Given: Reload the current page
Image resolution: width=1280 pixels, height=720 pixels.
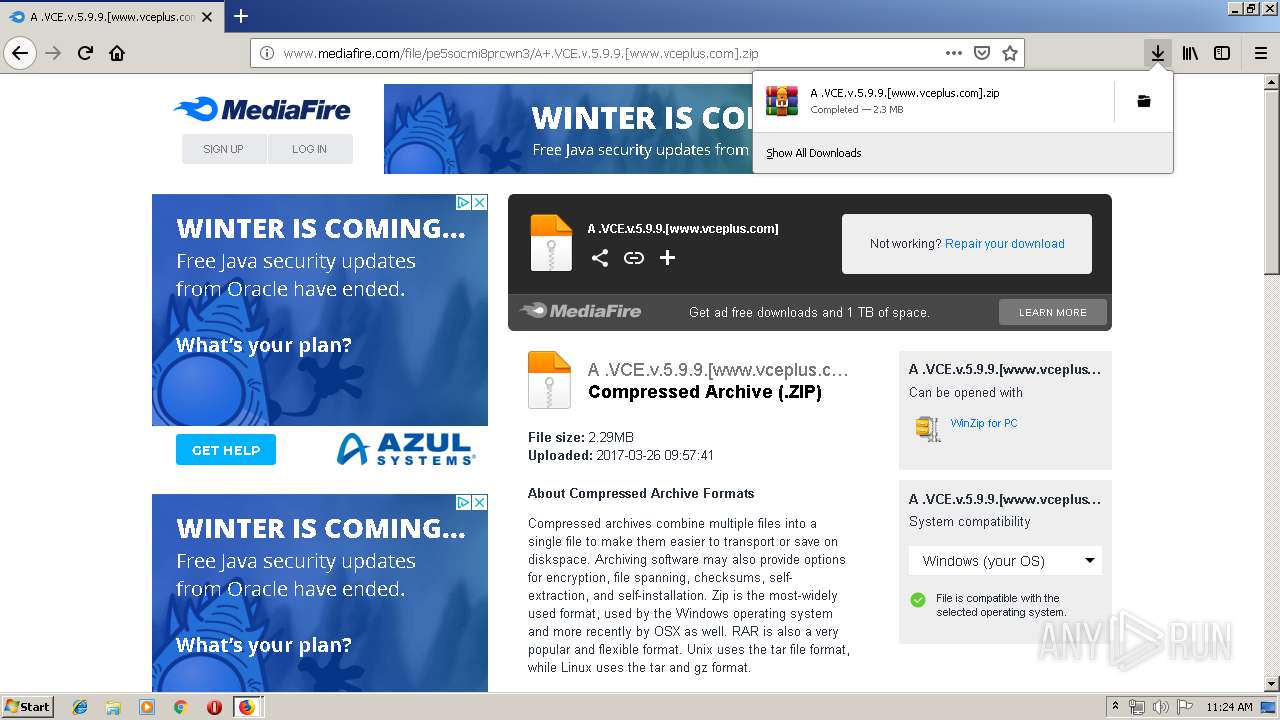Looking at the screenshot, I should (86, 53).
